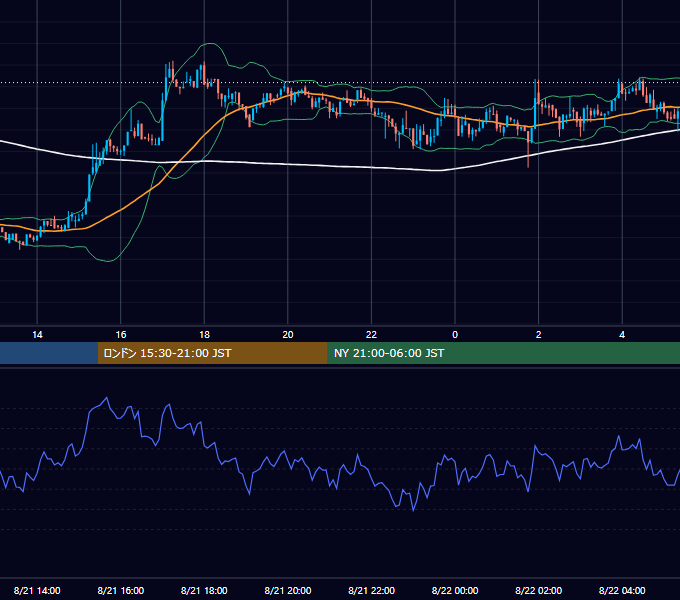Click the '8/22 04:00' label on oscillator axis
This screenshot has width=680, height=600.
pyautogui.click(x=622, y=590)
